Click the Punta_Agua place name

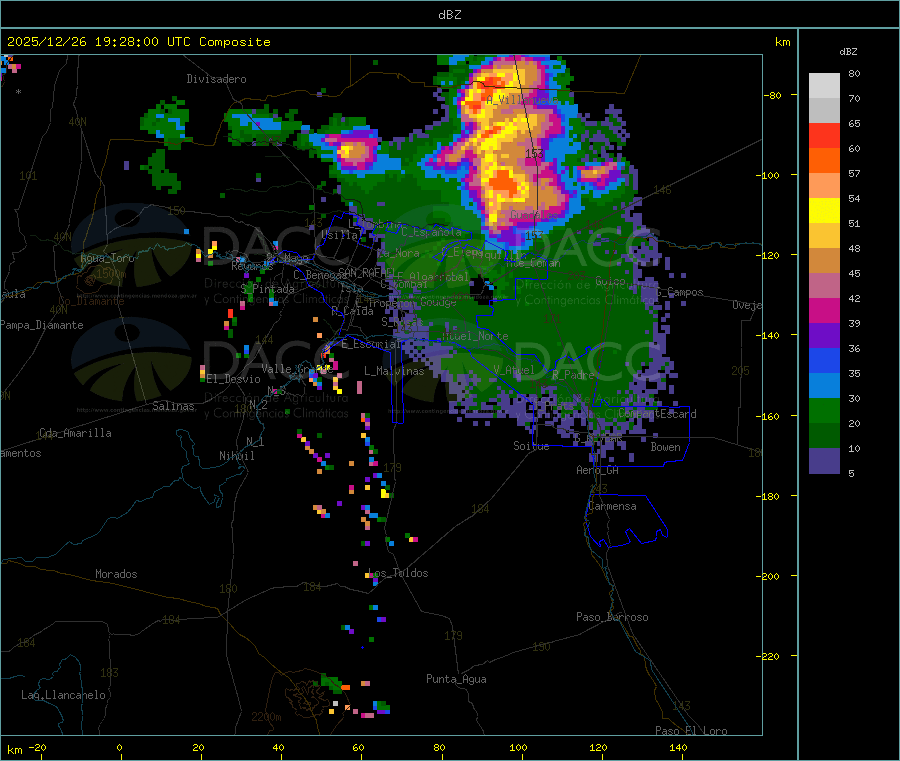(456, 680)
